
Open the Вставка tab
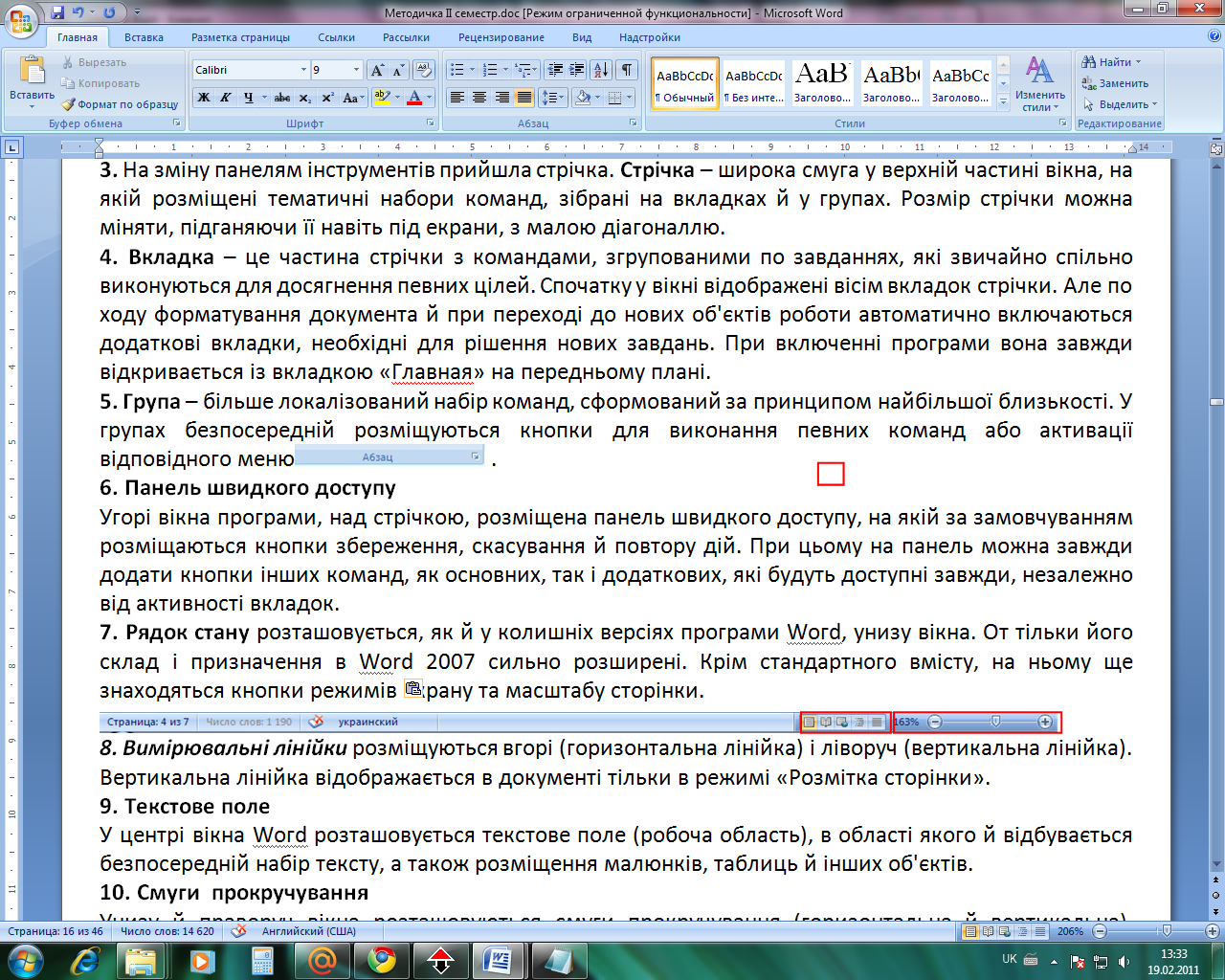(144, 37)
